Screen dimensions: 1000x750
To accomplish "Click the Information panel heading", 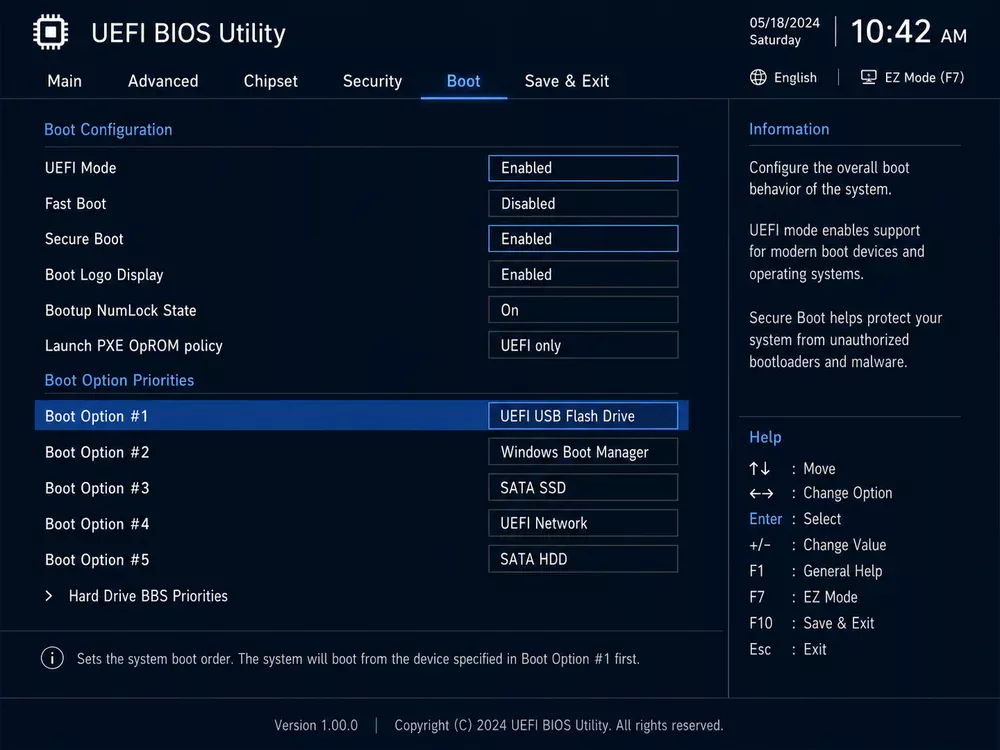I will [789, 129].
